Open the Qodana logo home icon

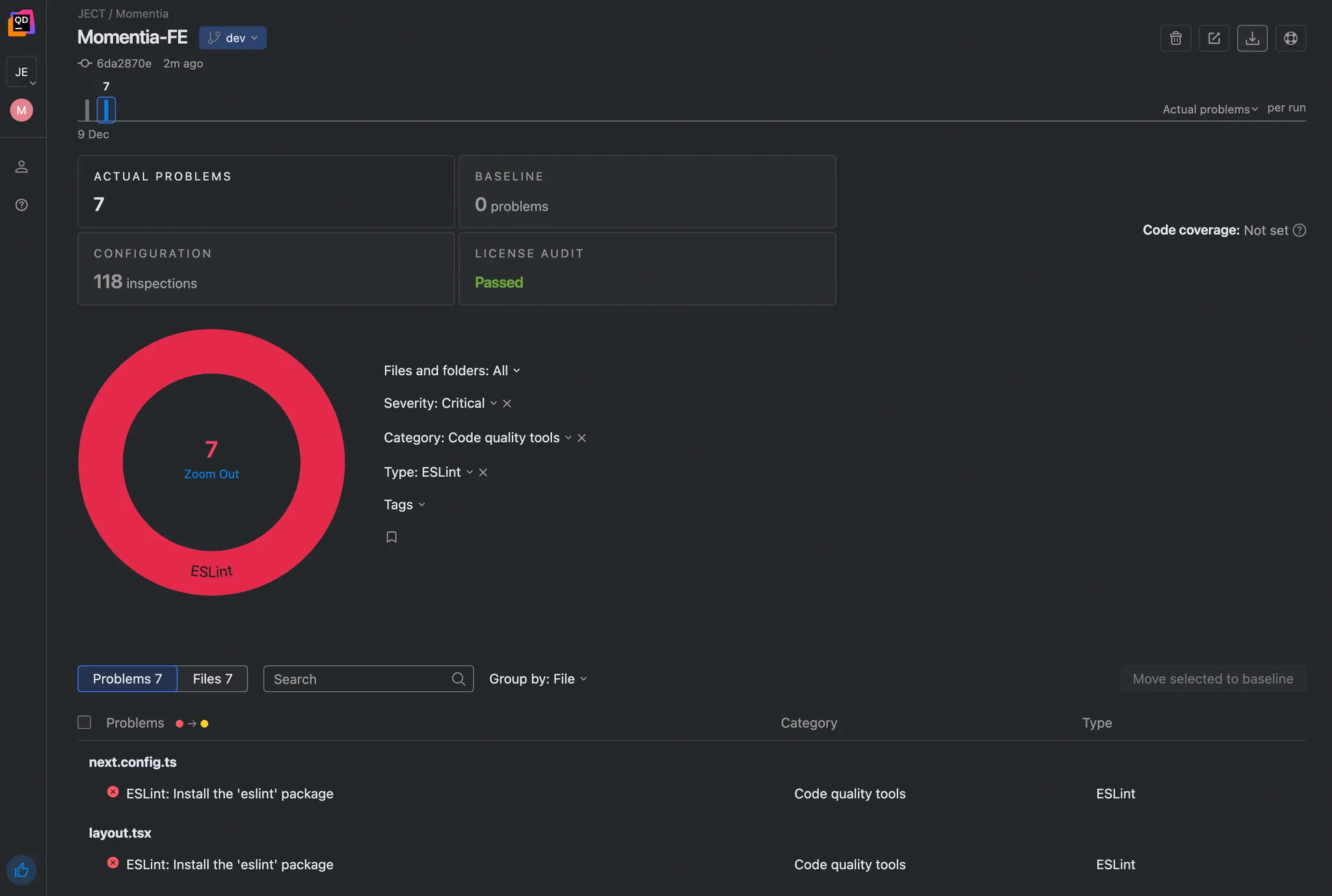point(21,23)
